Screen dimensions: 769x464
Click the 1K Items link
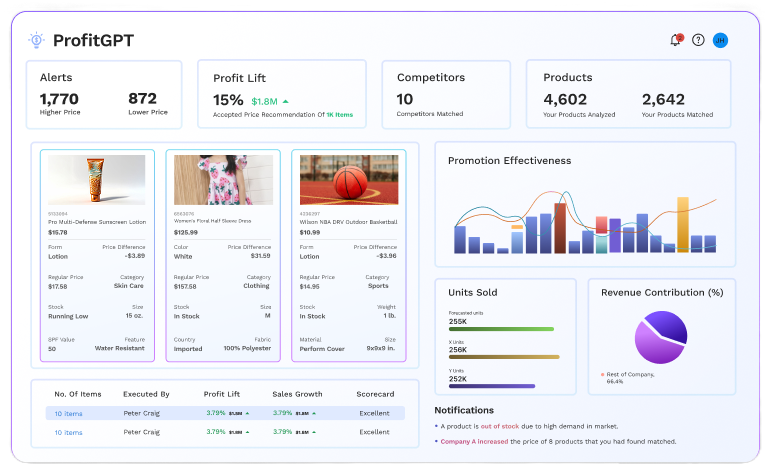click(x=339, y=114)
